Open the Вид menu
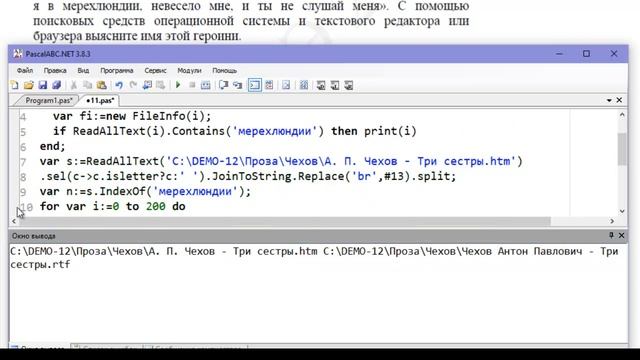This screenshot has width=640, height=360. pos(83,70)
